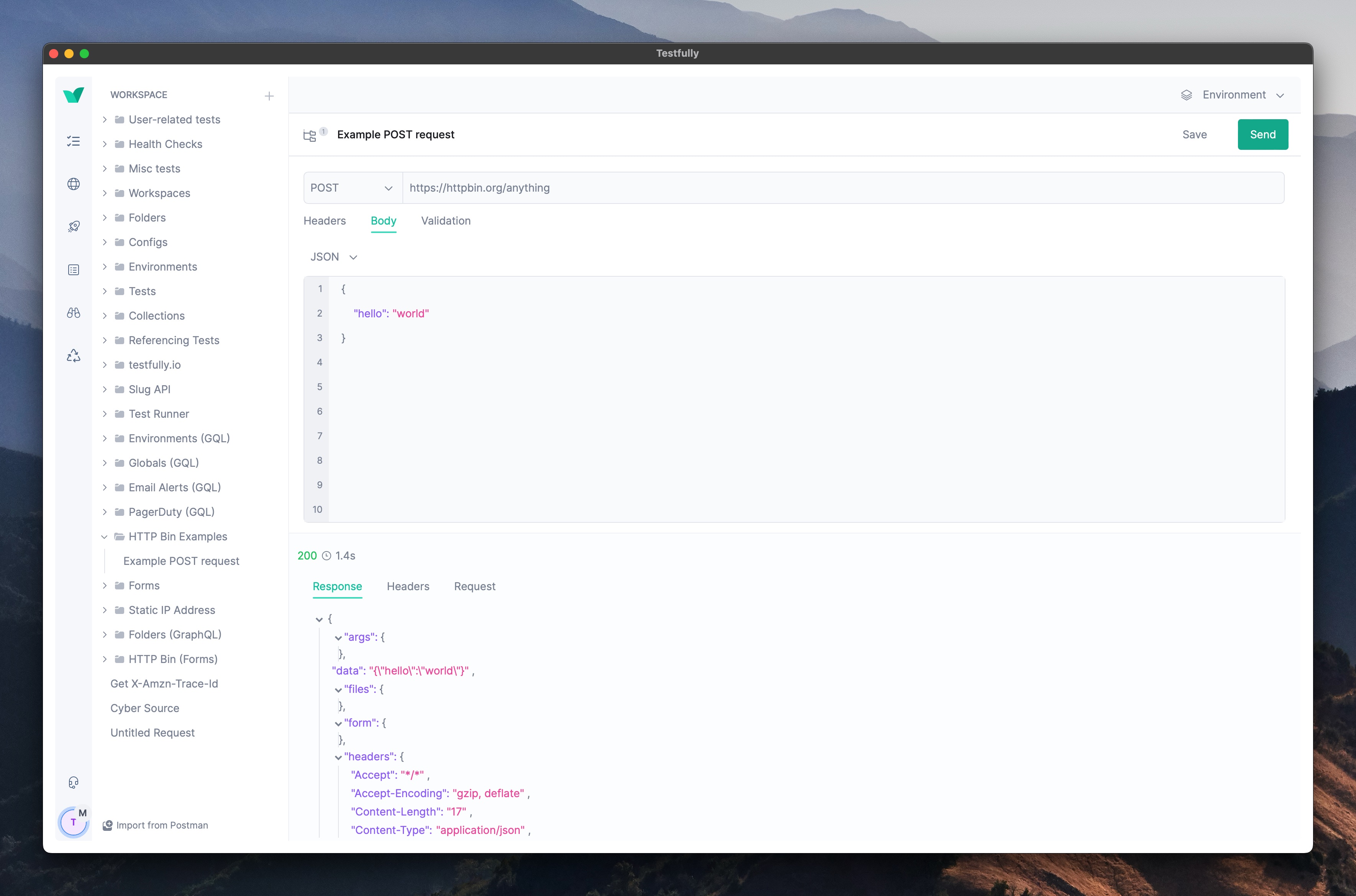Collapse the HTTP Bin Examples folder
Screen dimensions: 1356x896
click(105, 537)
